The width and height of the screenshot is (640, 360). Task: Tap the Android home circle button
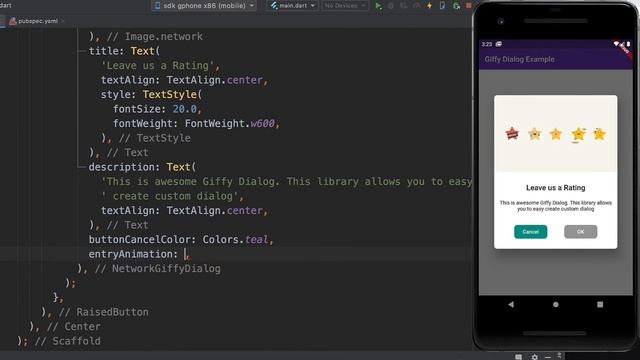coord(556,304)
